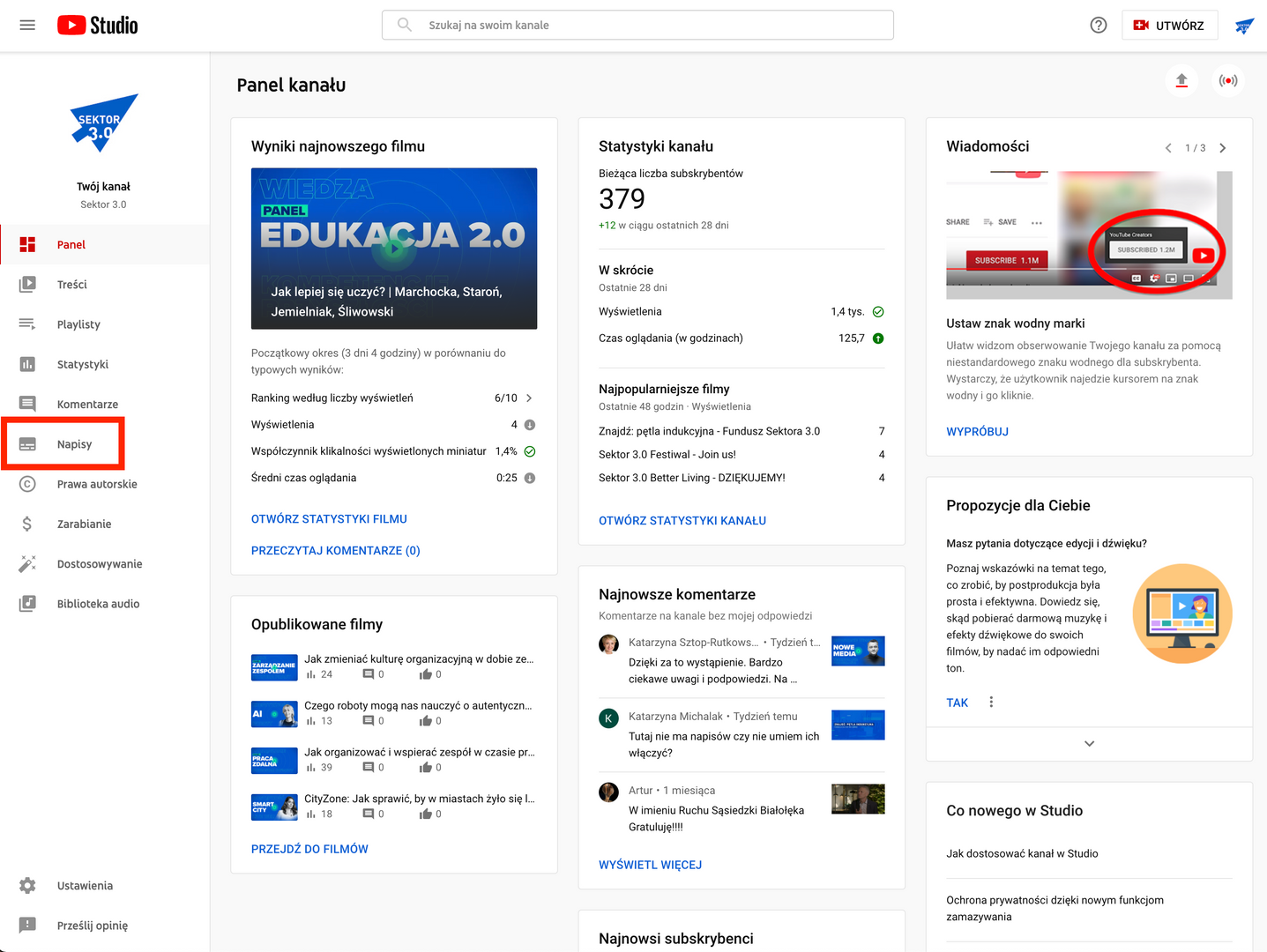The width and height of the screenshot is (1267, 952).
Task: Play the Edukacja 2.0 video thumbnail
Action: [394, 249]
